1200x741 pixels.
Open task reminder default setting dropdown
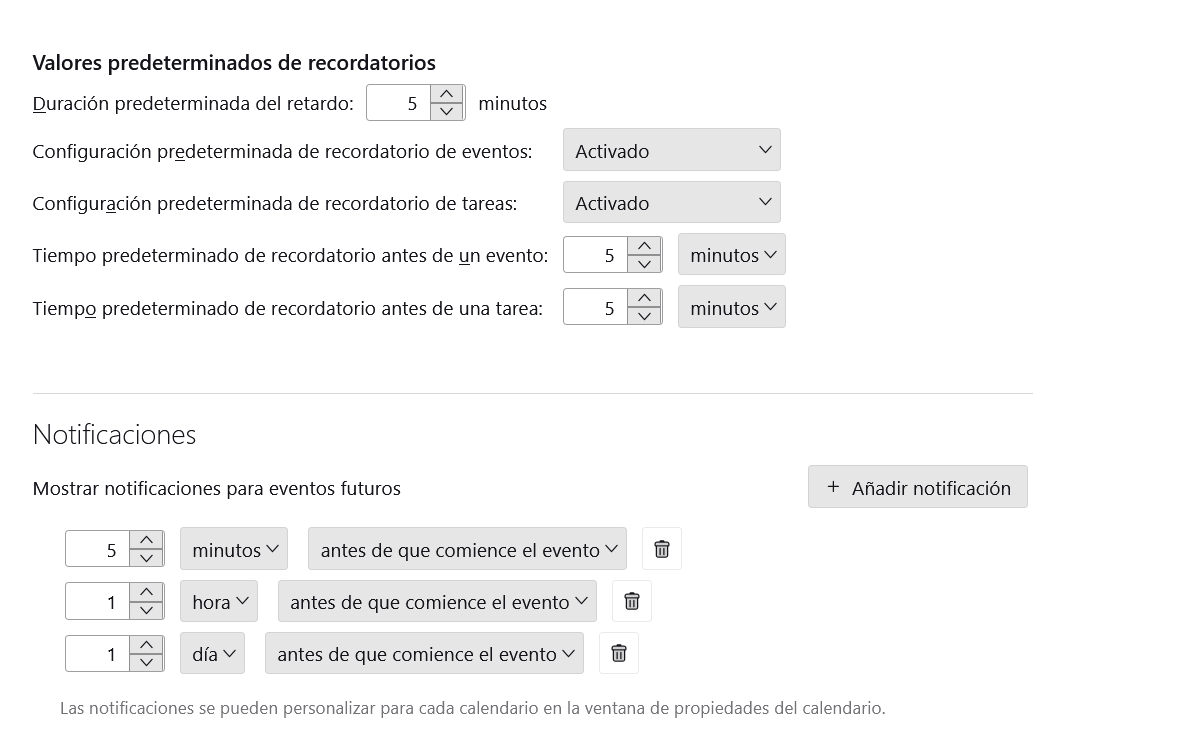(x=671, y=202)
